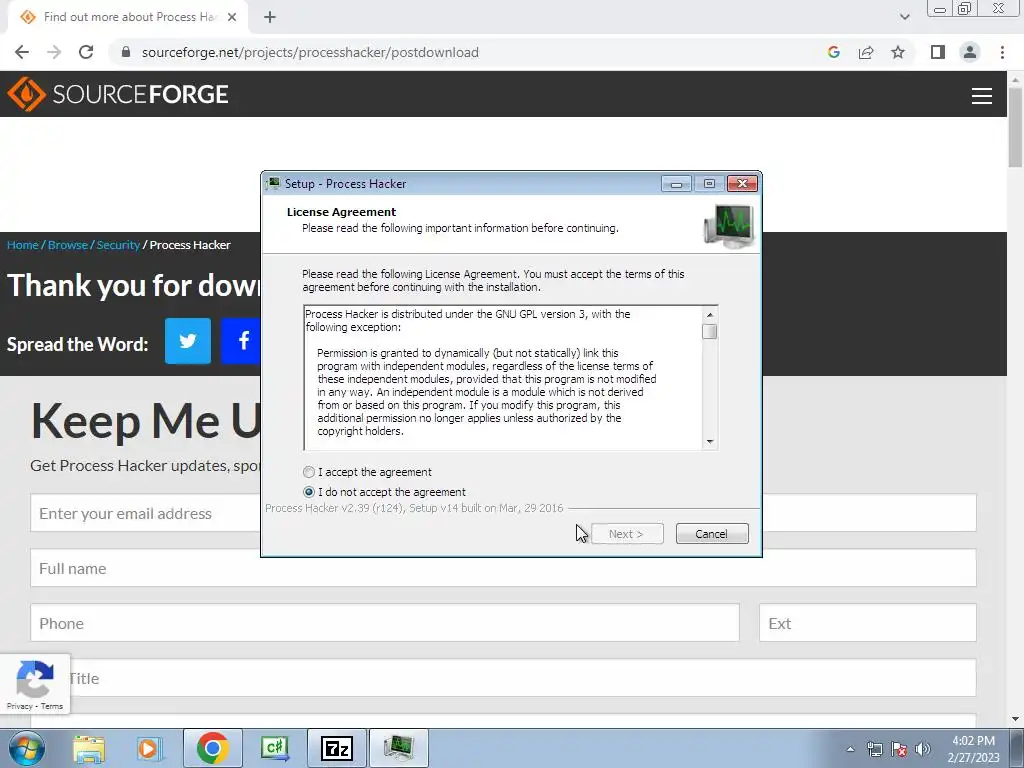
Task: Click Process Hacker setup taskbar icon
Action: pyautogui.click(x=399, y=748)
